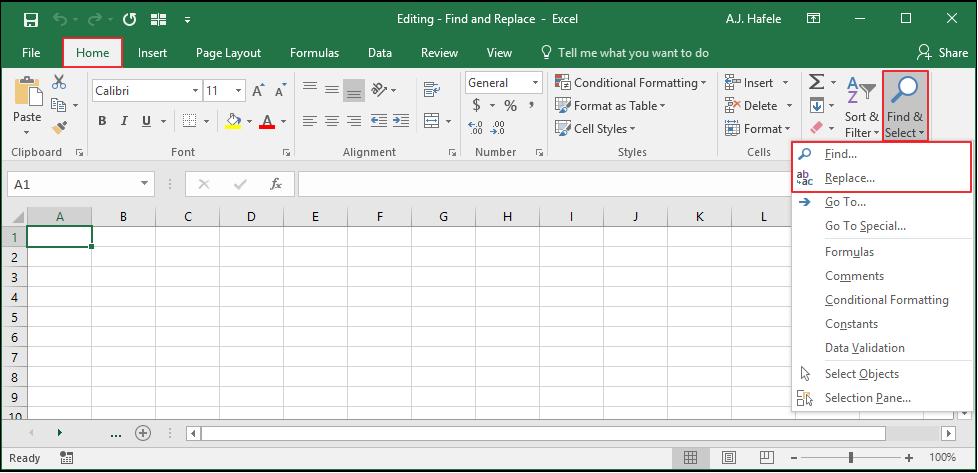Click the Format Painter brush icon
The height and width of the screenshot is (473, 978).
(59, 129)
